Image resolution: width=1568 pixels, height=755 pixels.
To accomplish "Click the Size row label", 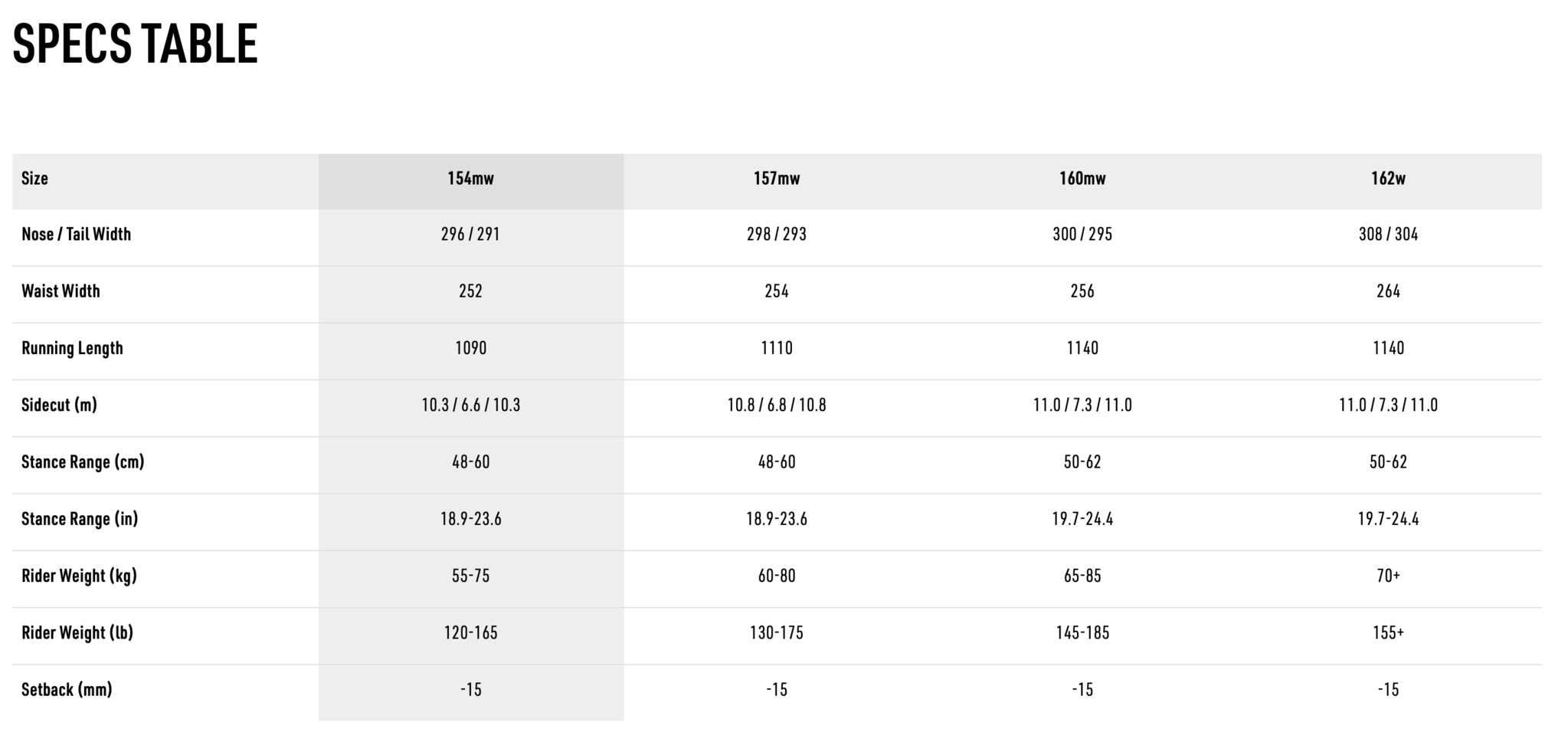I will coord(34,179).
